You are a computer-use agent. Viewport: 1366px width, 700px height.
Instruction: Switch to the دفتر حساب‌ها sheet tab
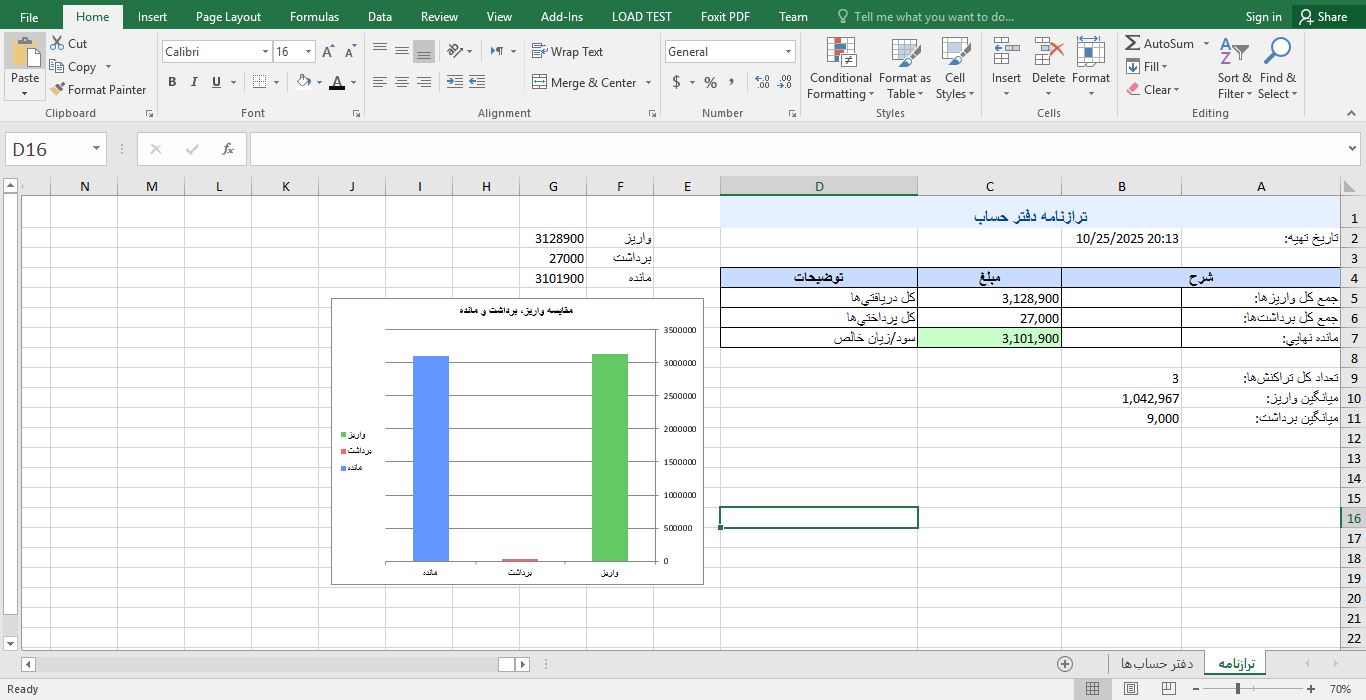1156,664
